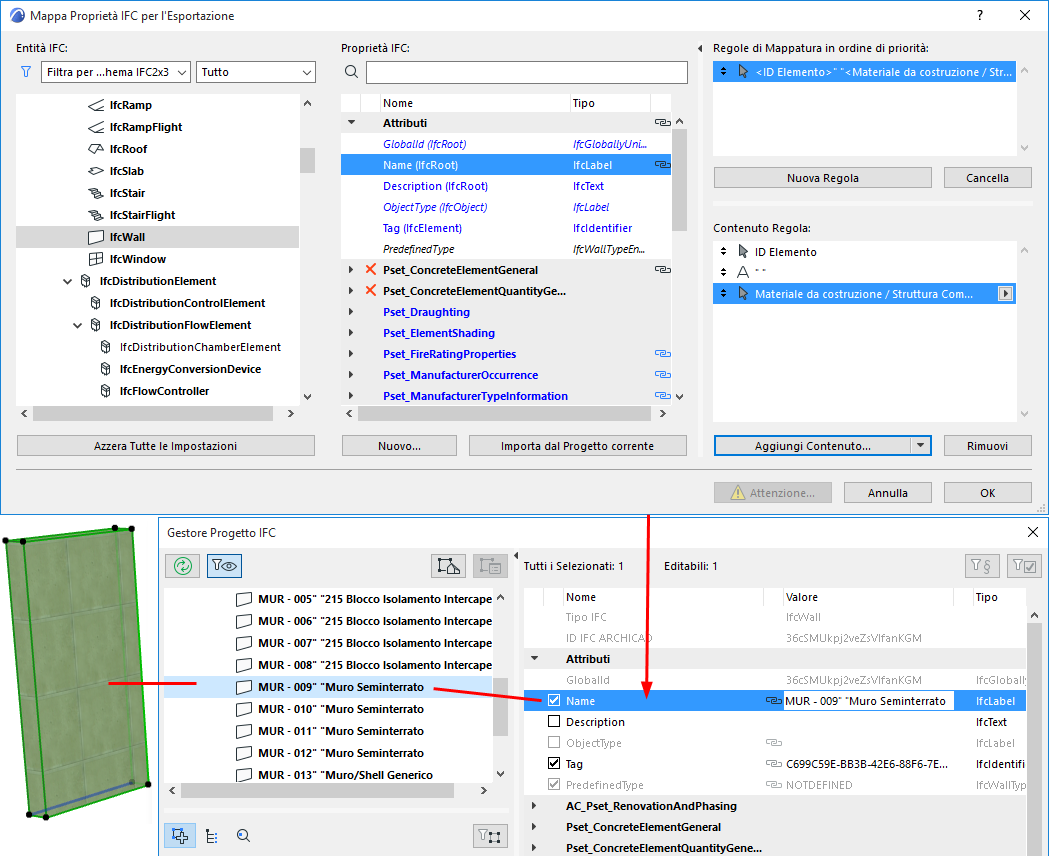Click the Rimuovi button
The width and height of the screenshot is (1049, 856).
tap(987, 446)
